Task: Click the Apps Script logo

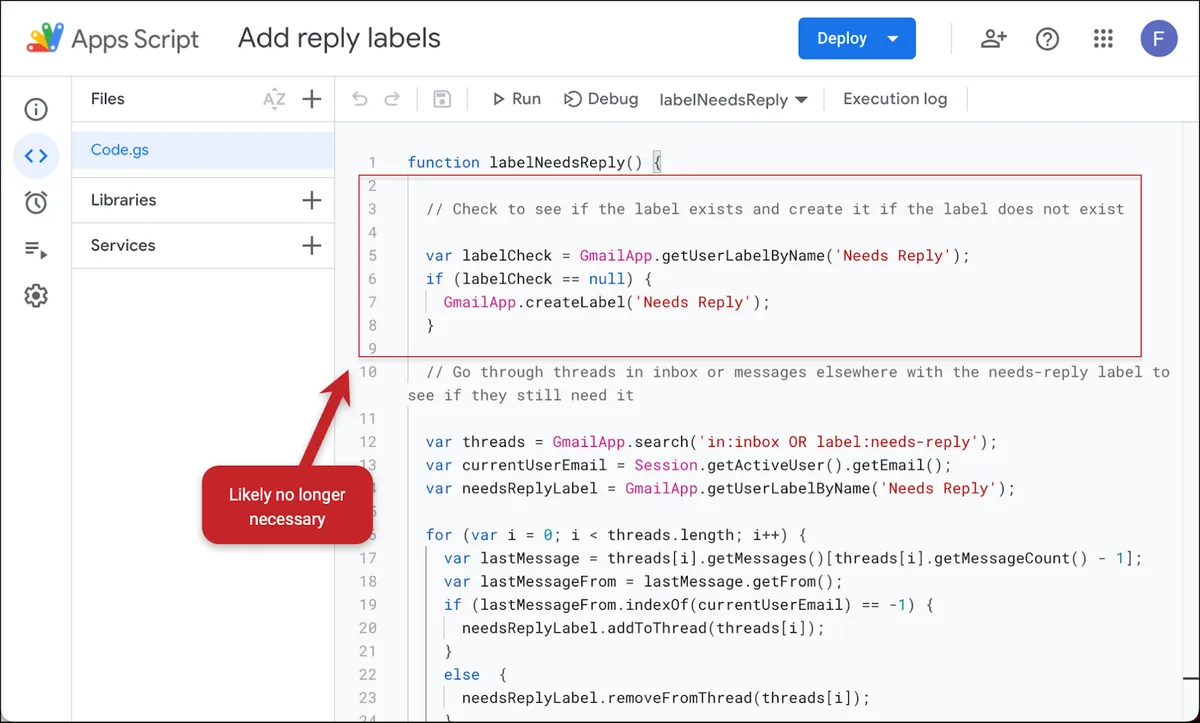Action: [44, 39]
